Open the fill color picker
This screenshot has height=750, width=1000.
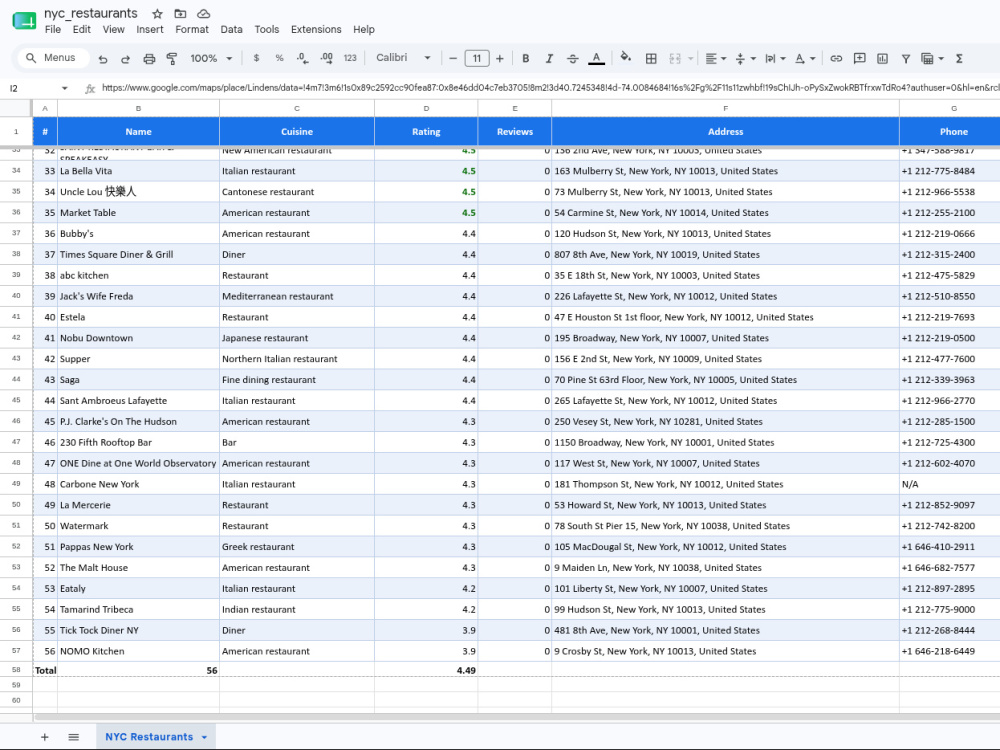tap(626, 57)
